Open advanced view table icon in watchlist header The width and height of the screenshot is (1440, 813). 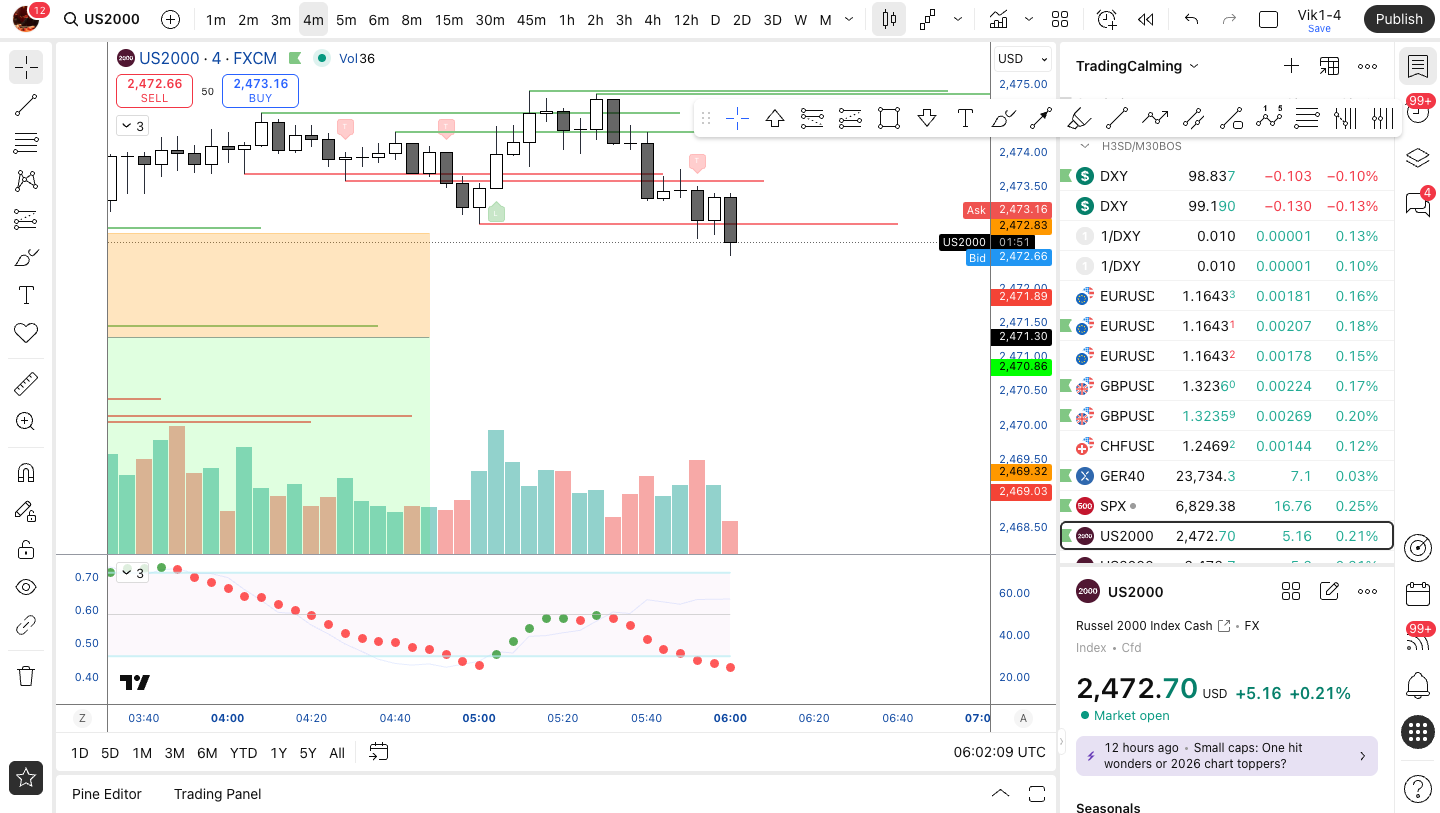pyautogui.click(x=1329, y=66)
